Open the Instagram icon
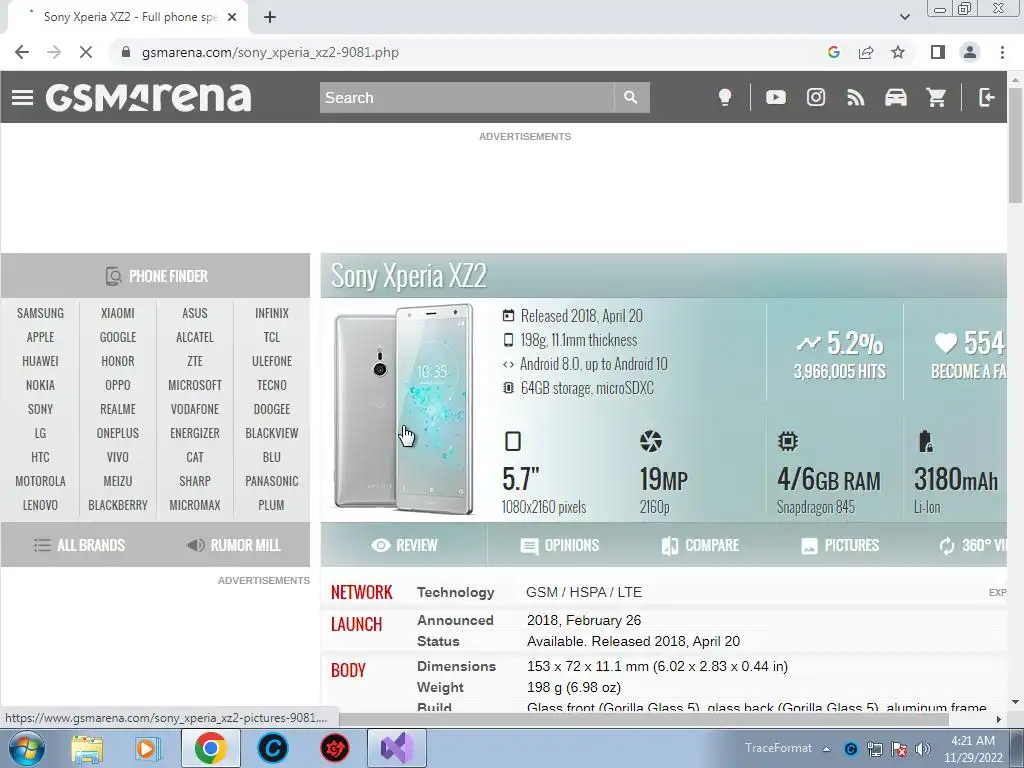The image size is (1024, 768). pyautogui.click(x=816, y=97)
